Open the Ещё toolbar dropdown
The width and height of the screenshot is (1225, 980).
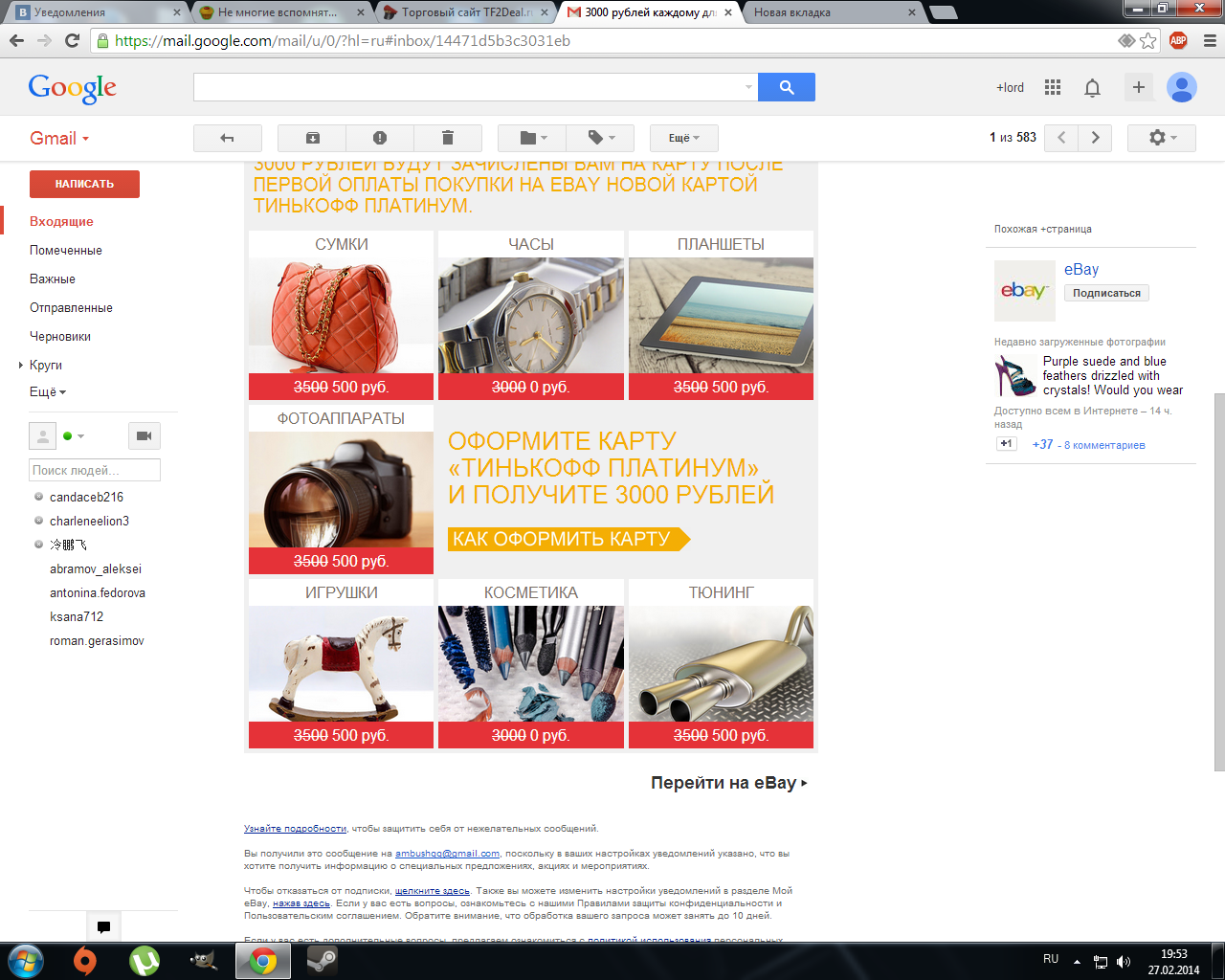tap(684, 138)
